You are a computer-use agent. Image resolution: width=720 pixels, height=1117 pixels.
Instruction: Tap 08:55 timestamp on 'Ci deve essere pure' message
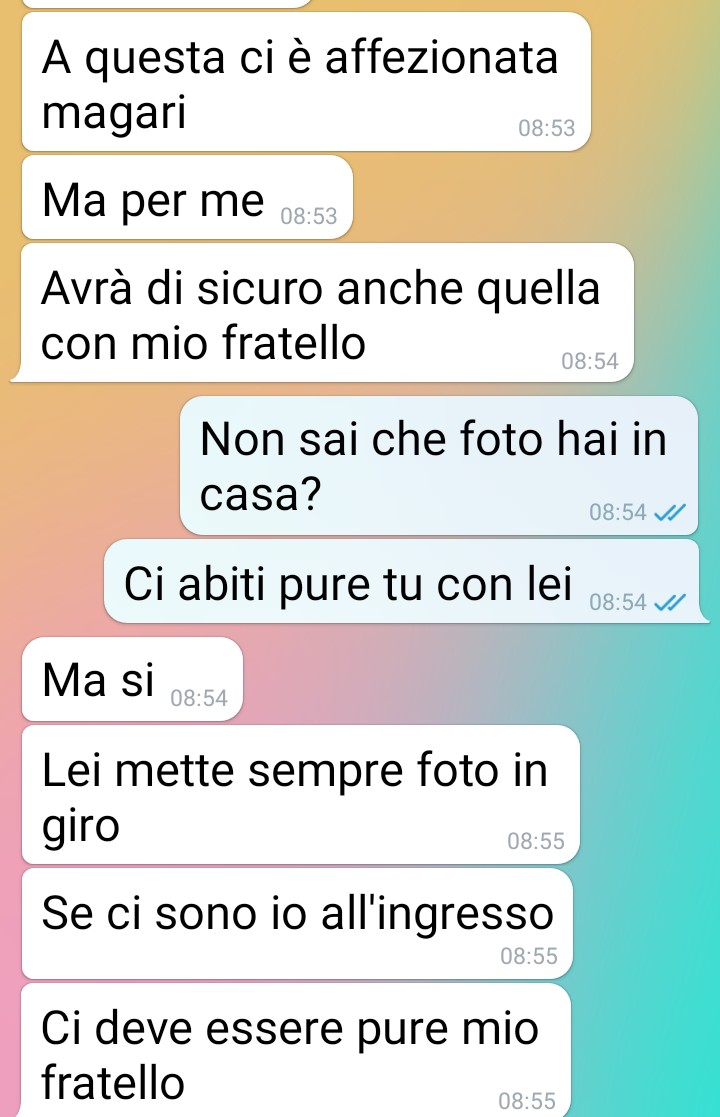click(x=527, y=1101)
